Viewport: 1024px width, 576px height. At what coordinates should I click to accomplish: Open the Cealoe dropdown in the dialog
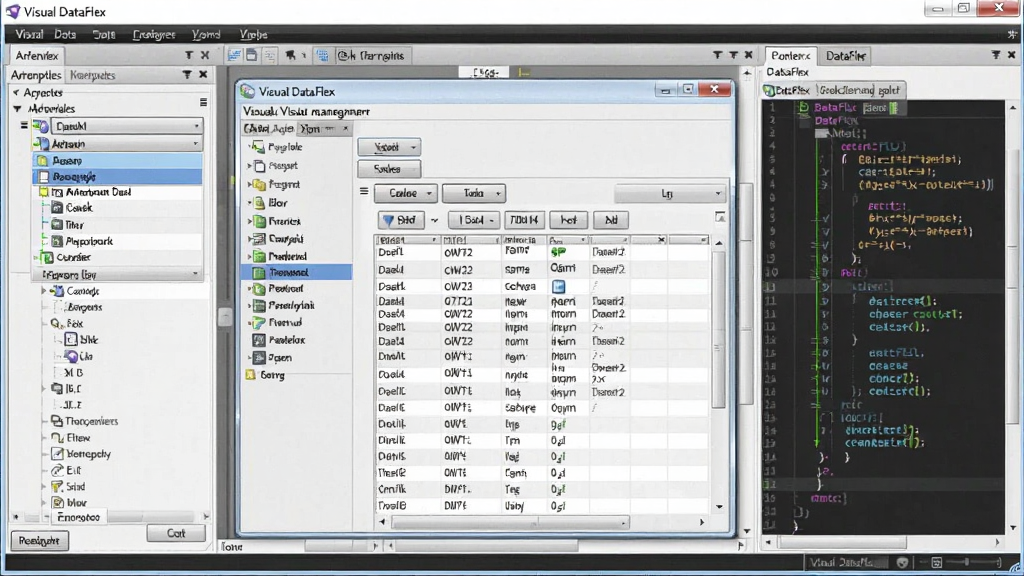[x=406, y=193]
